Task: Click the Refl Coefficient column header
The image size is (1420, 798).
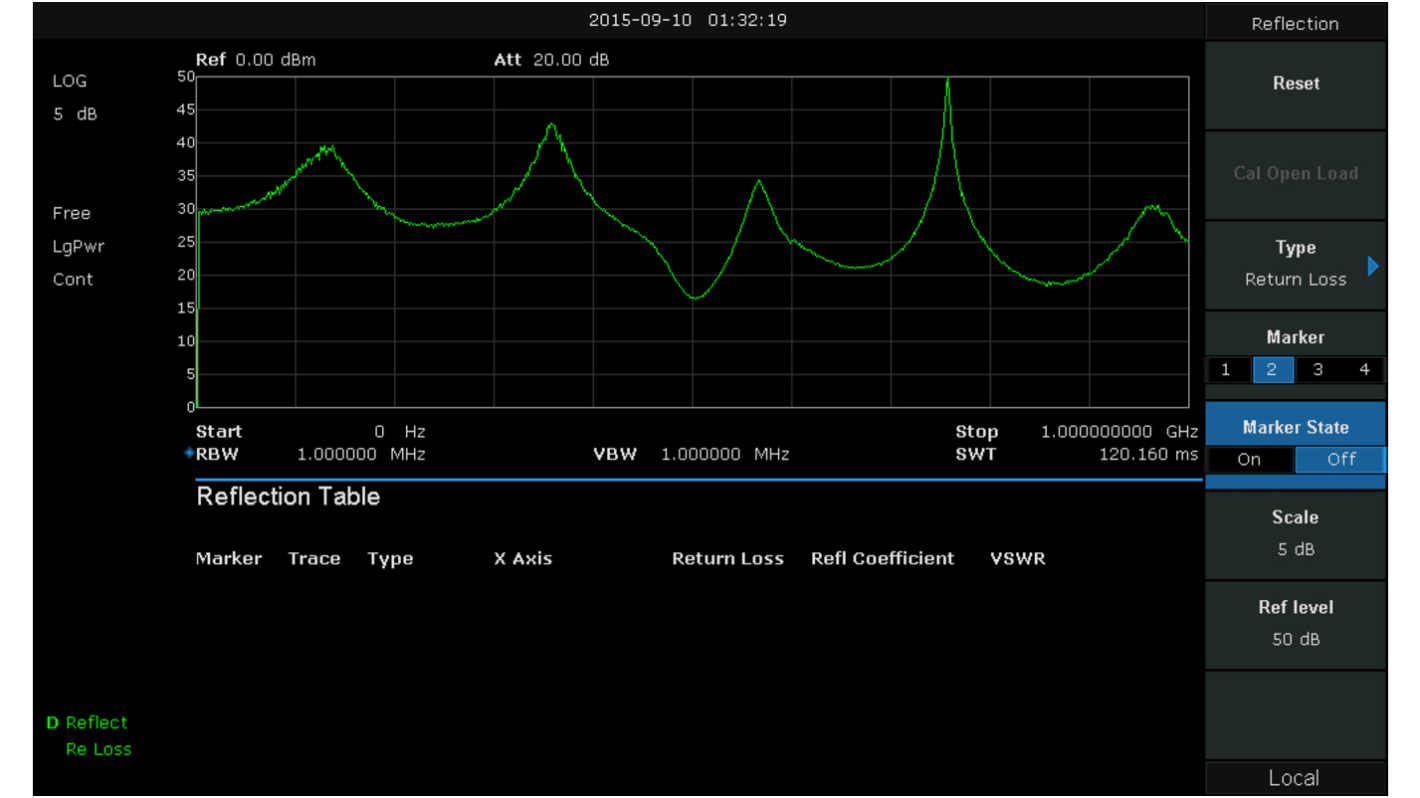Action: coord(883,559)
